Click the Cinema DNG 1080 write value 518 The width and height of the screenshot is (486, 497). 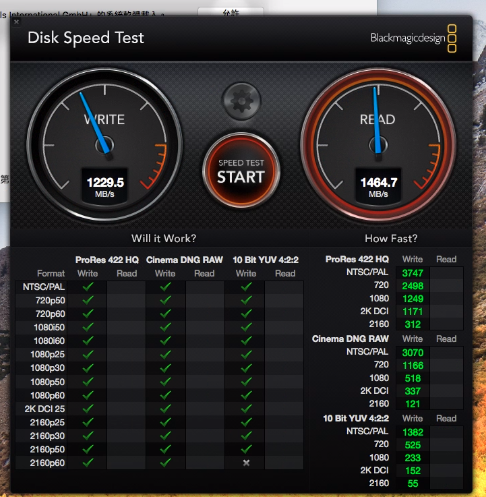point(413,378)
